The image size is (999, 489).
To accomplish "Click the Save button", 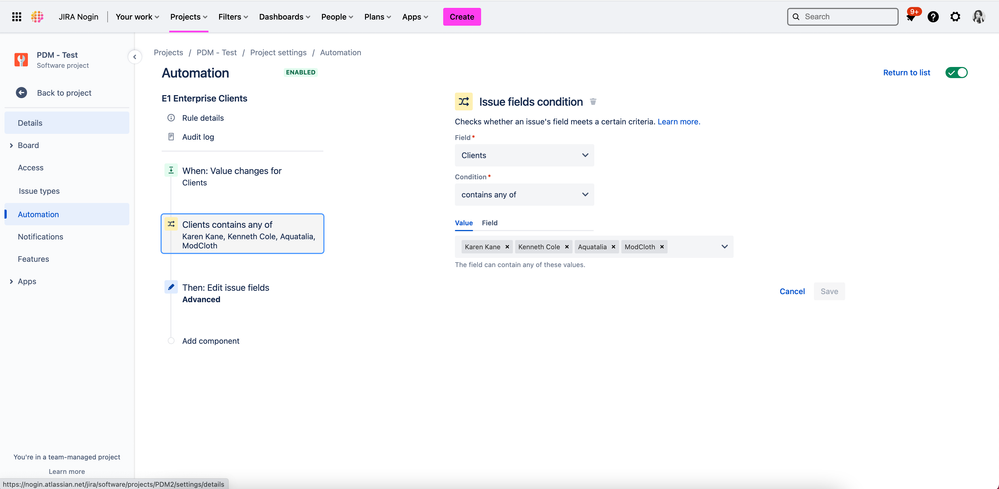I will tap(829, 292).
